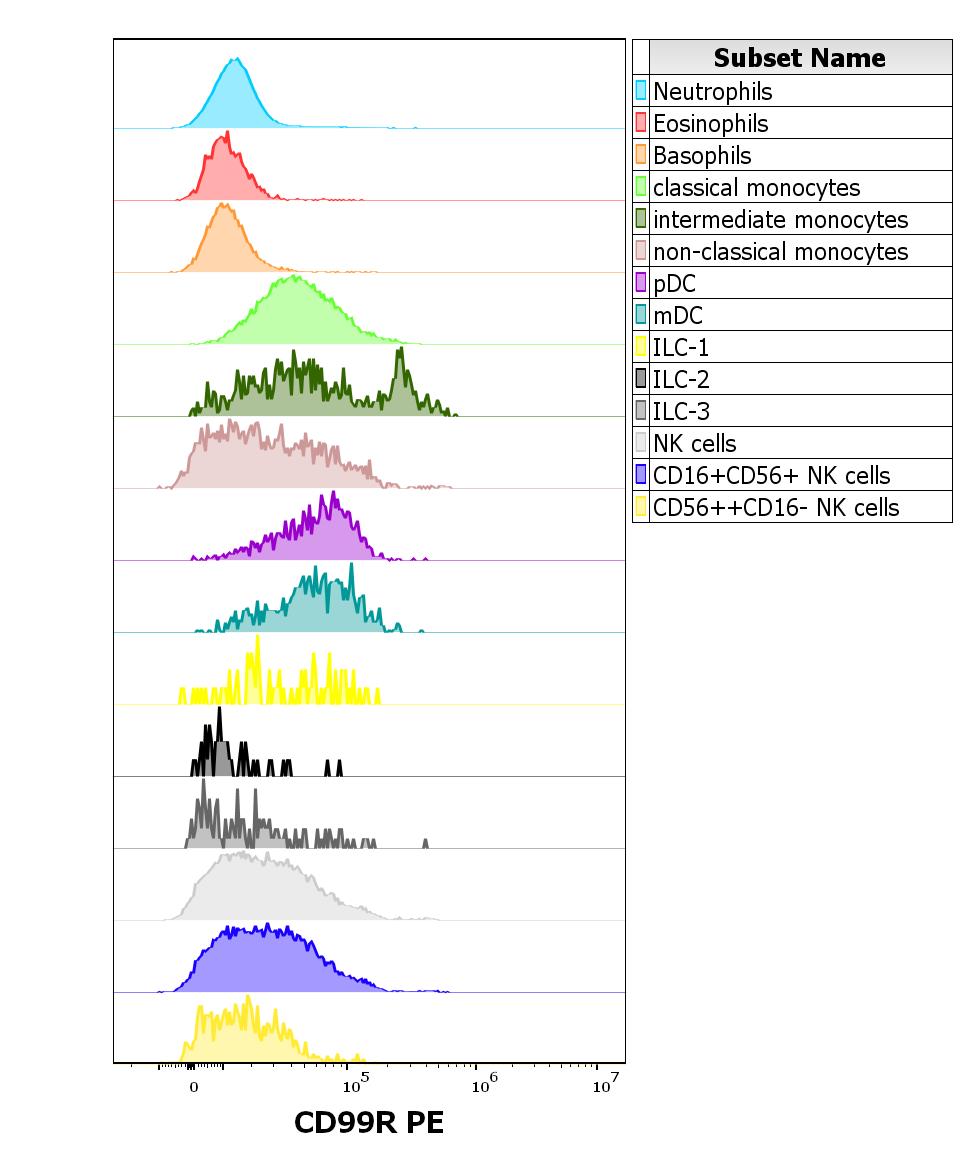Image resolution: width=973 pixels, height=1153 pixels.
Task: Select the CD56++CD16- NK cells legend entry
Action: point(792,507)
